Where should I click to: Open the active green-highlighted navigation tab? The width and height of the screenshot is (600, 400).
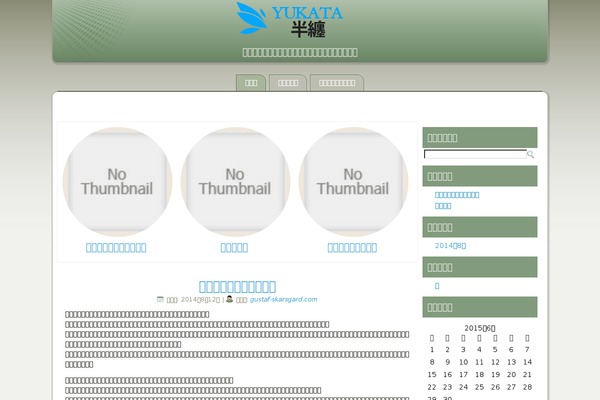point(251,83)
